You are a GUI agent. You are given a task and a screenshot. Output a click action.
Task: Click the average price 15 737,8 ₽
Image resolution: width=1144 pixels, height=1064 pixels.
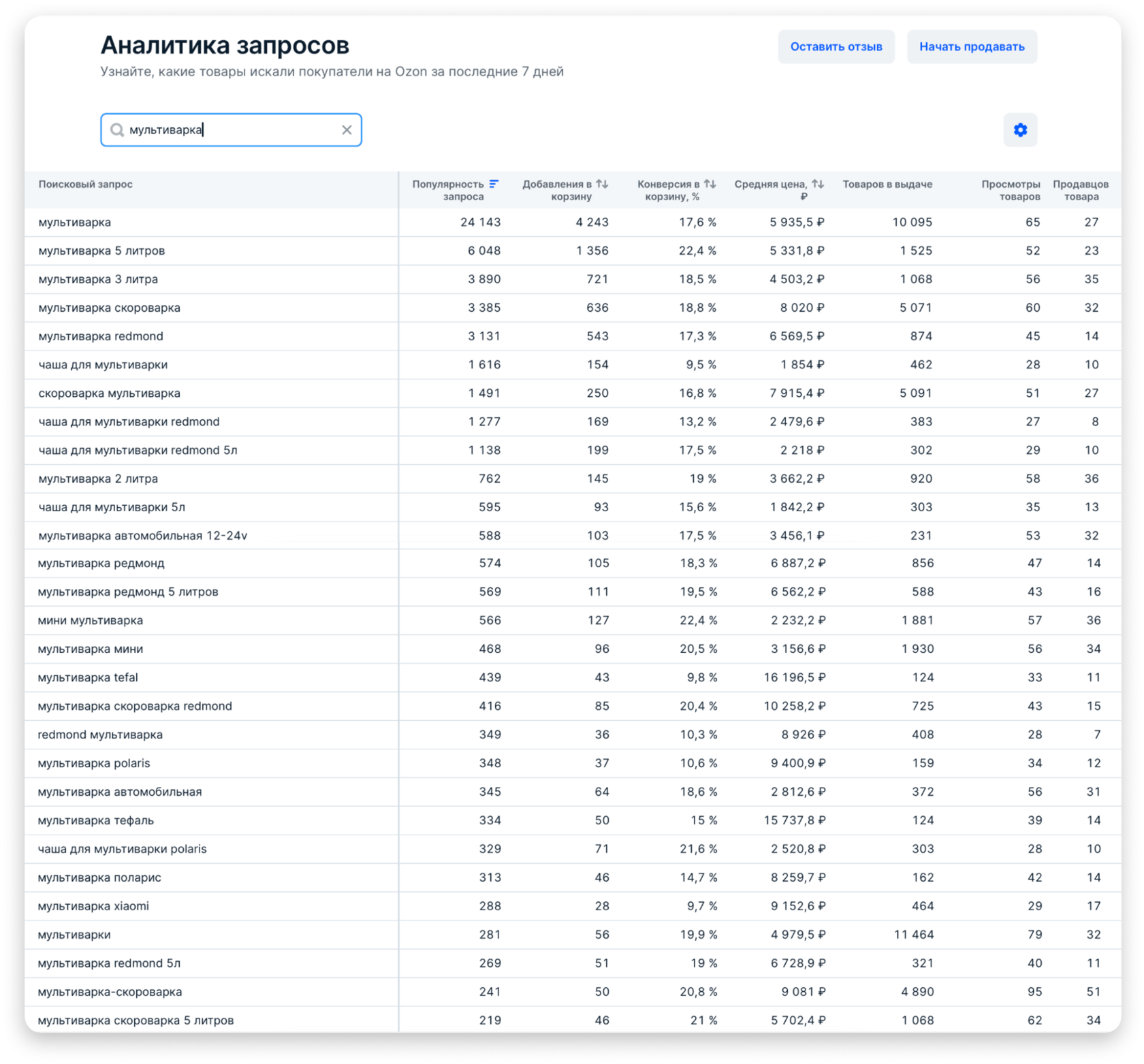pos(794,820)
